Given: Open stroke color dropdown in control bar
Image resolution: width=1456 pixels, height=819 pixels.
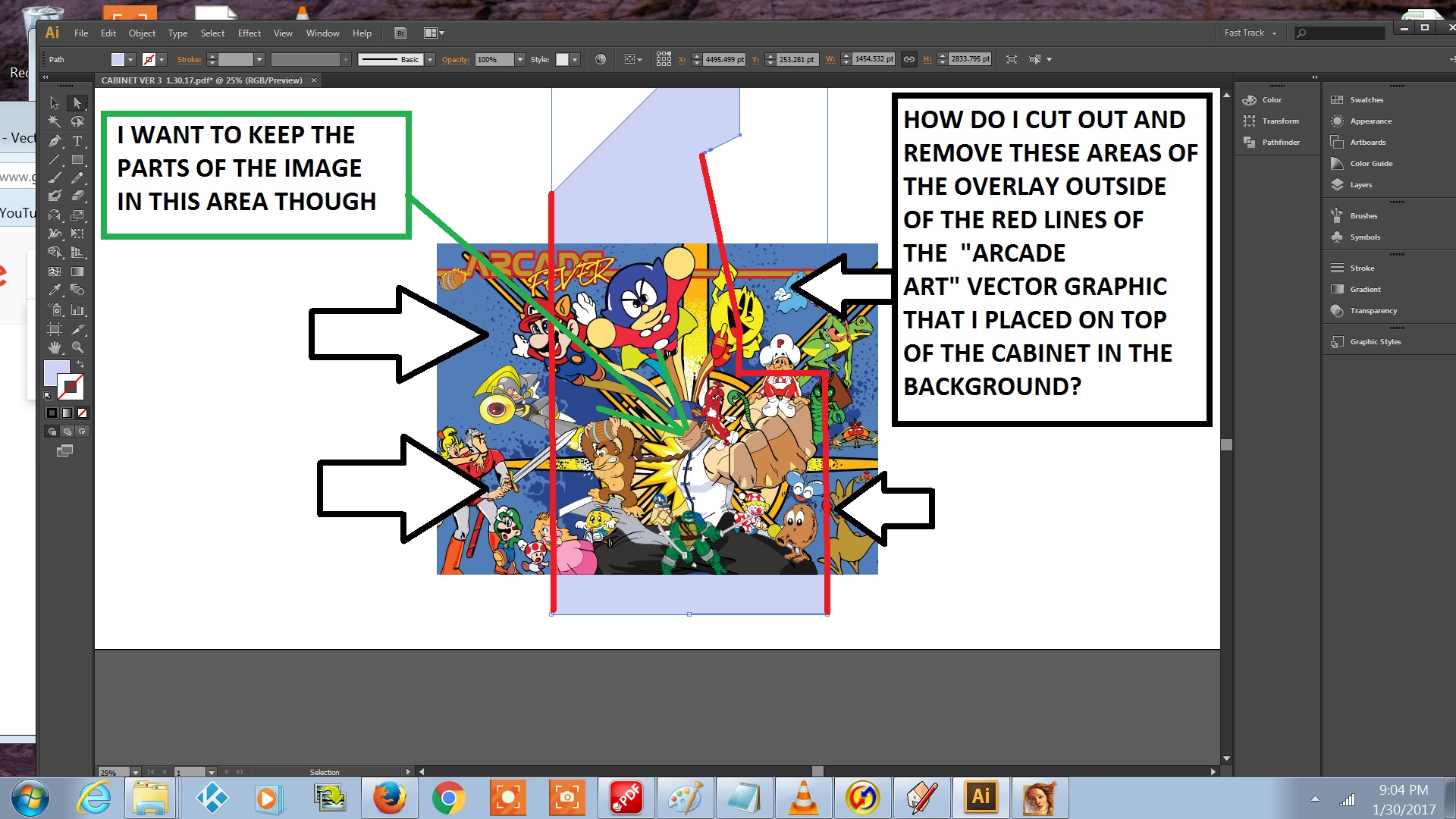Looking at the screenshot, I should pos(162,59).
